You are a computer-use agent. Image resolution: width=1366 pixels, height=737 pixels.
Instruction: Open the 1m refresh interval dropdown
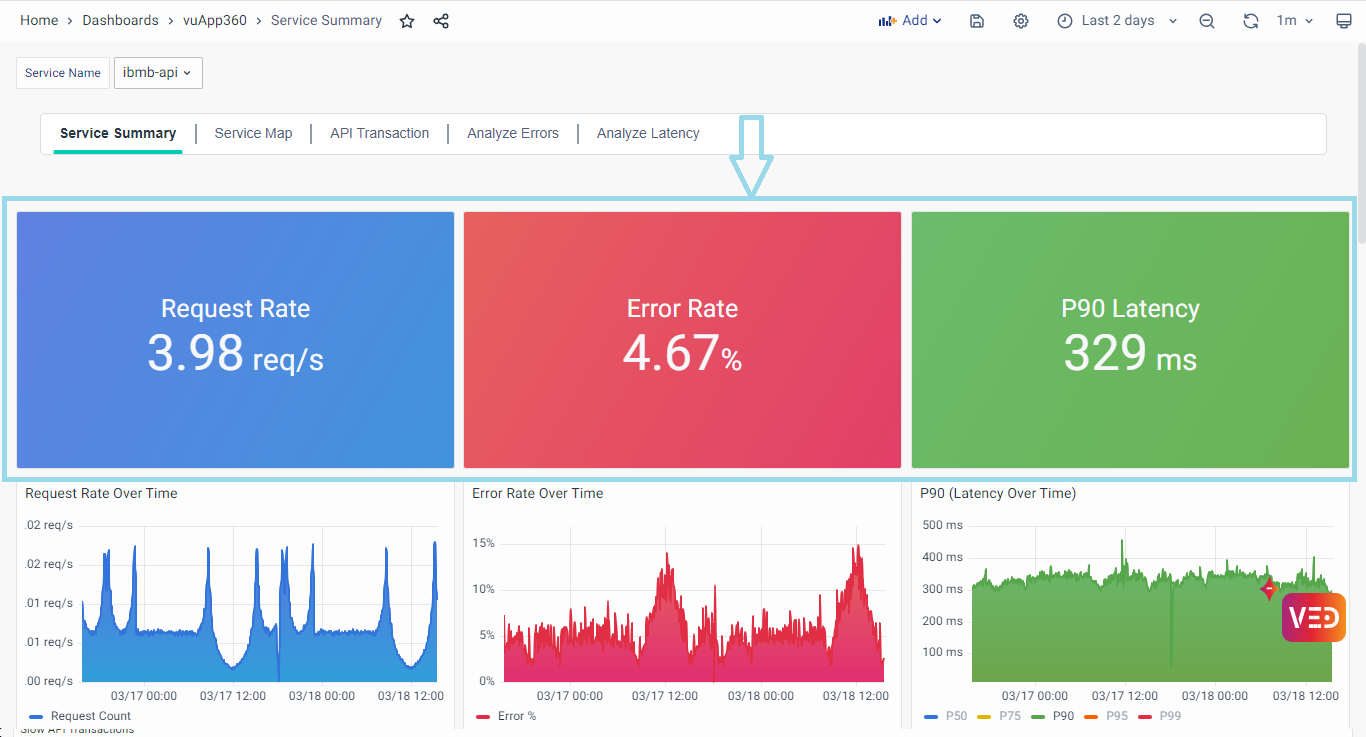point(1294,21)
